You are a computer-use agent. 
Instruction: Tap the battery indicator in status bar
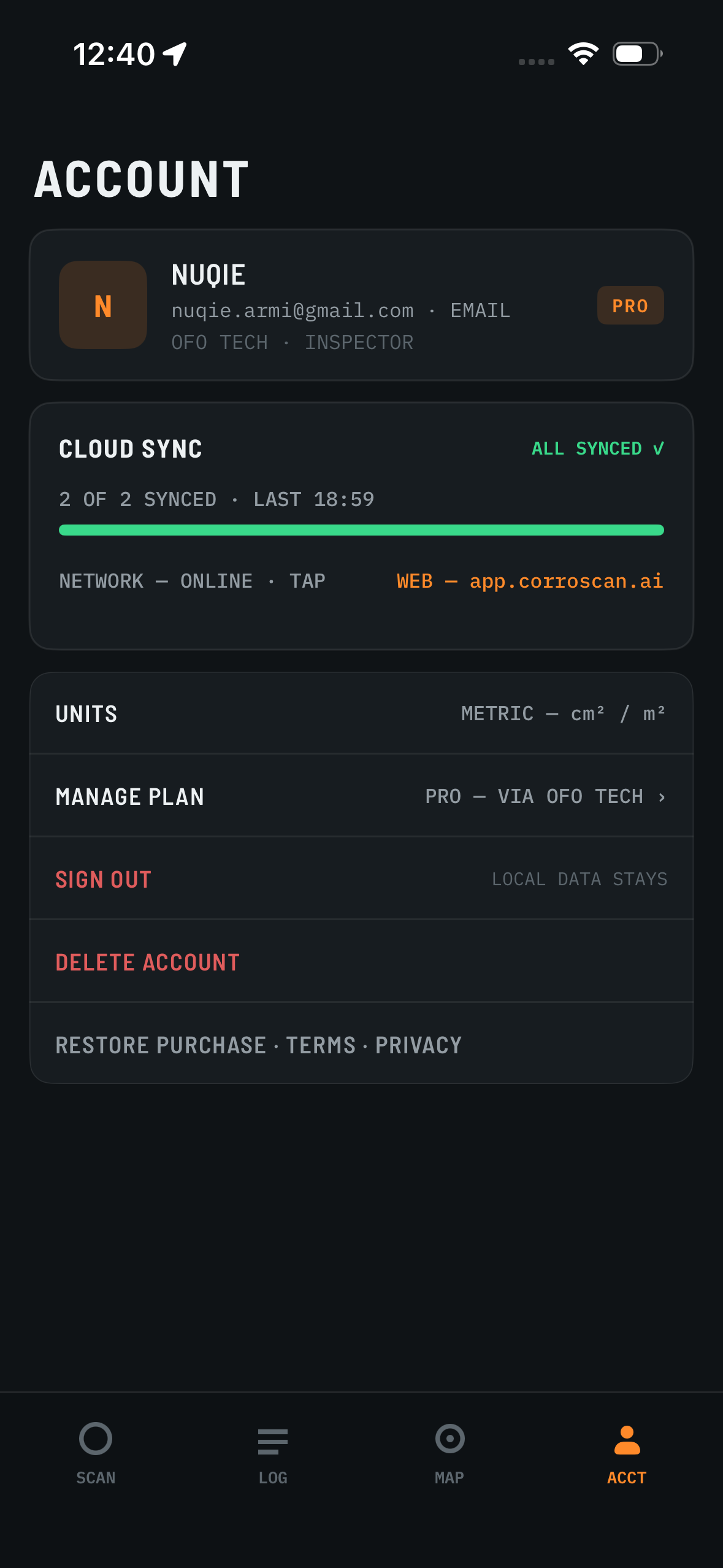(638, 54)
